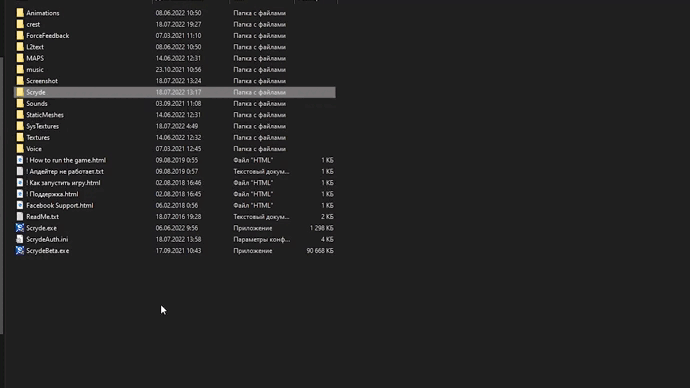The width and height of the screenshot is (690, 388).
Task: Click the Voice folder icon
Action: pos(20,149)
